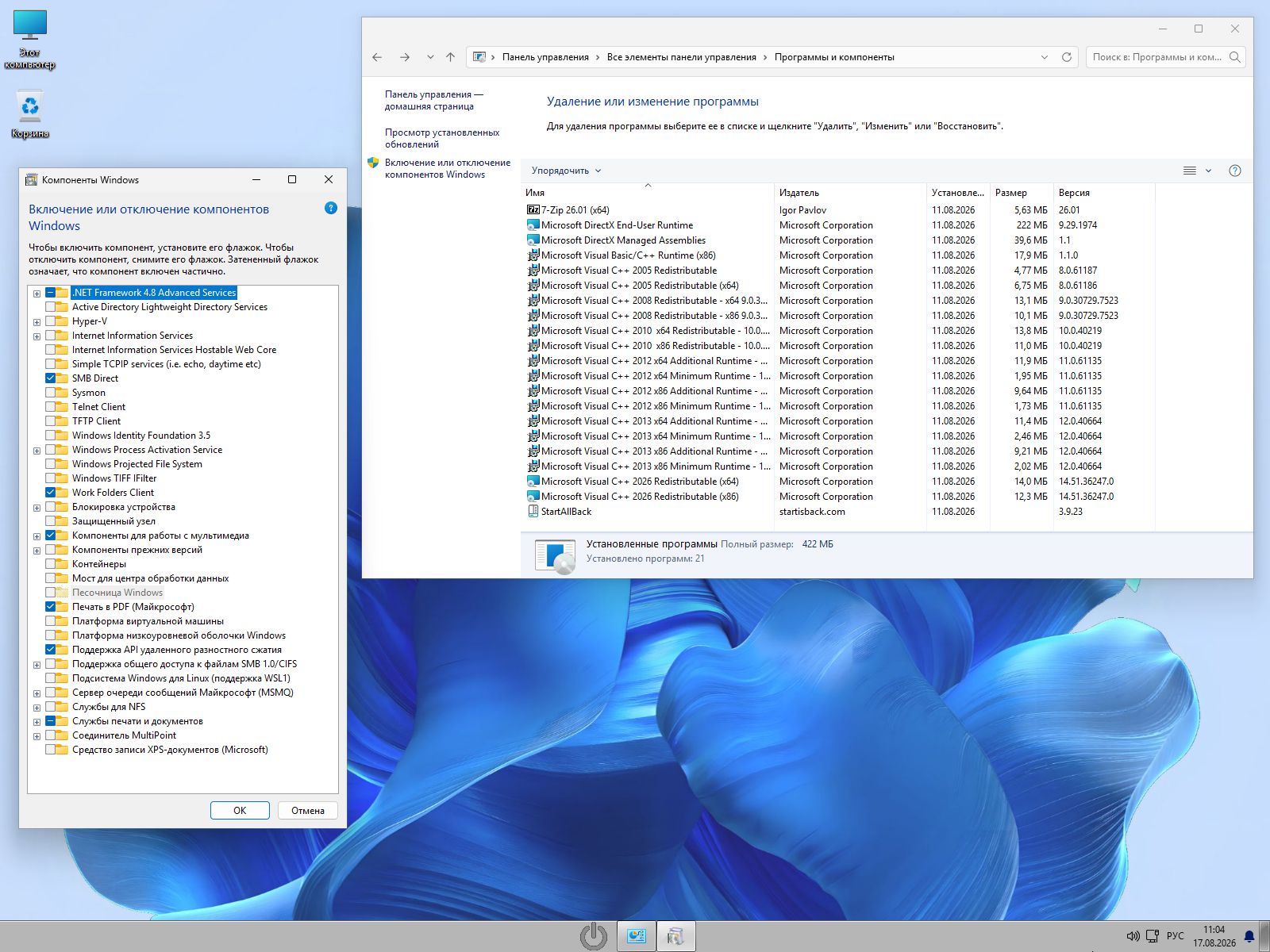Image resolution: width=1270 pixels, height=952 pixels.
Task: Sort list by 'Издатель' column header
Action: 850,193
